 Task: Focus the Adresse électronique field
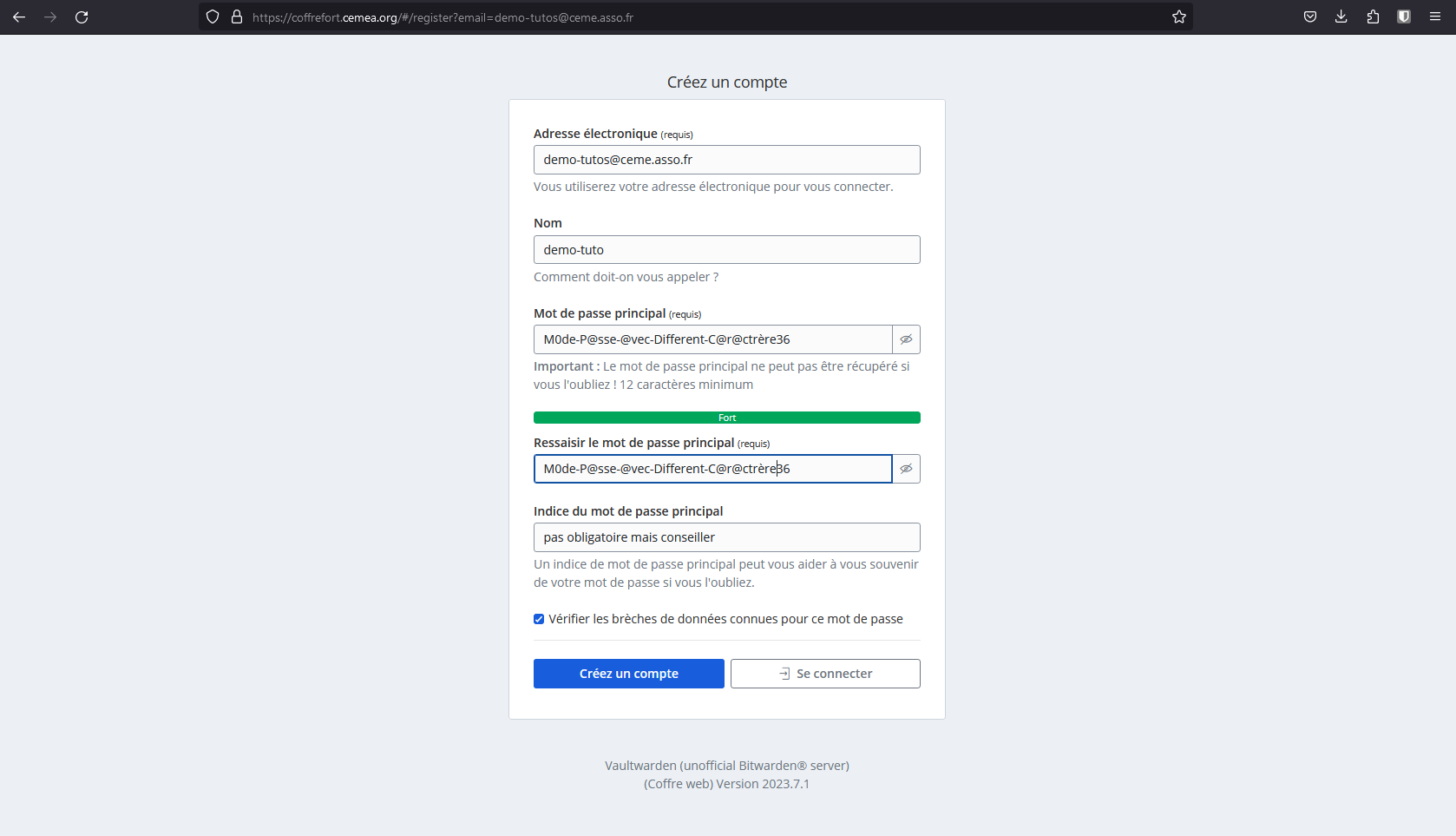pos(727,160)
